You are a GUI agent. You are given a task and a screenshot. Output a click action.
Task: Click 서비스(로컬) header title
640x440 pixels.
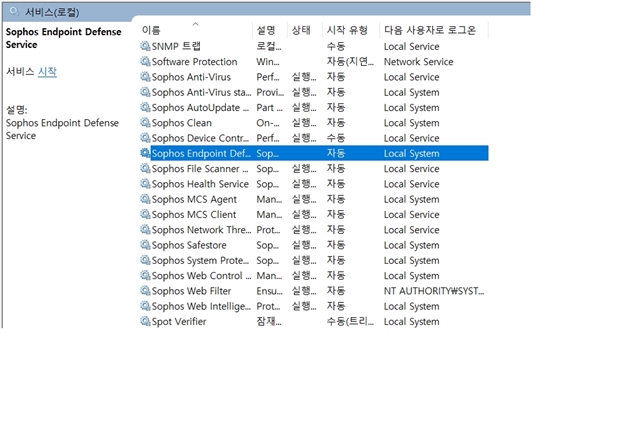pos(52,12)
